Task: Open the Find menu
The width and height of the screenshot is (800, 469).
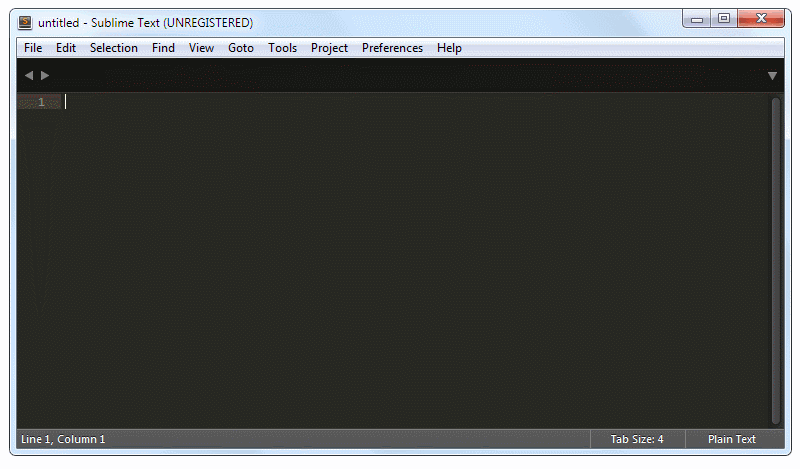Action: coord(163,48)
